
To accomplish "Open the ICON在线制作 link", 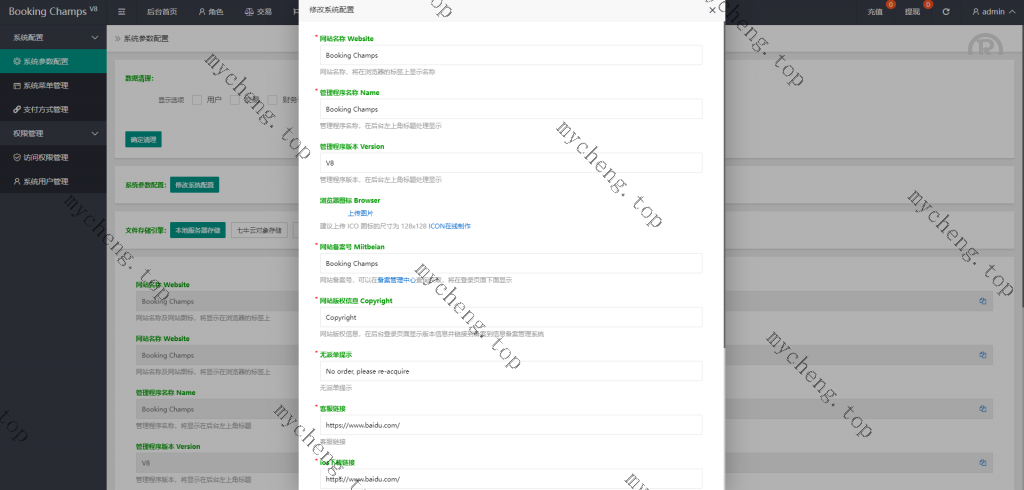I will coord(449,226).
